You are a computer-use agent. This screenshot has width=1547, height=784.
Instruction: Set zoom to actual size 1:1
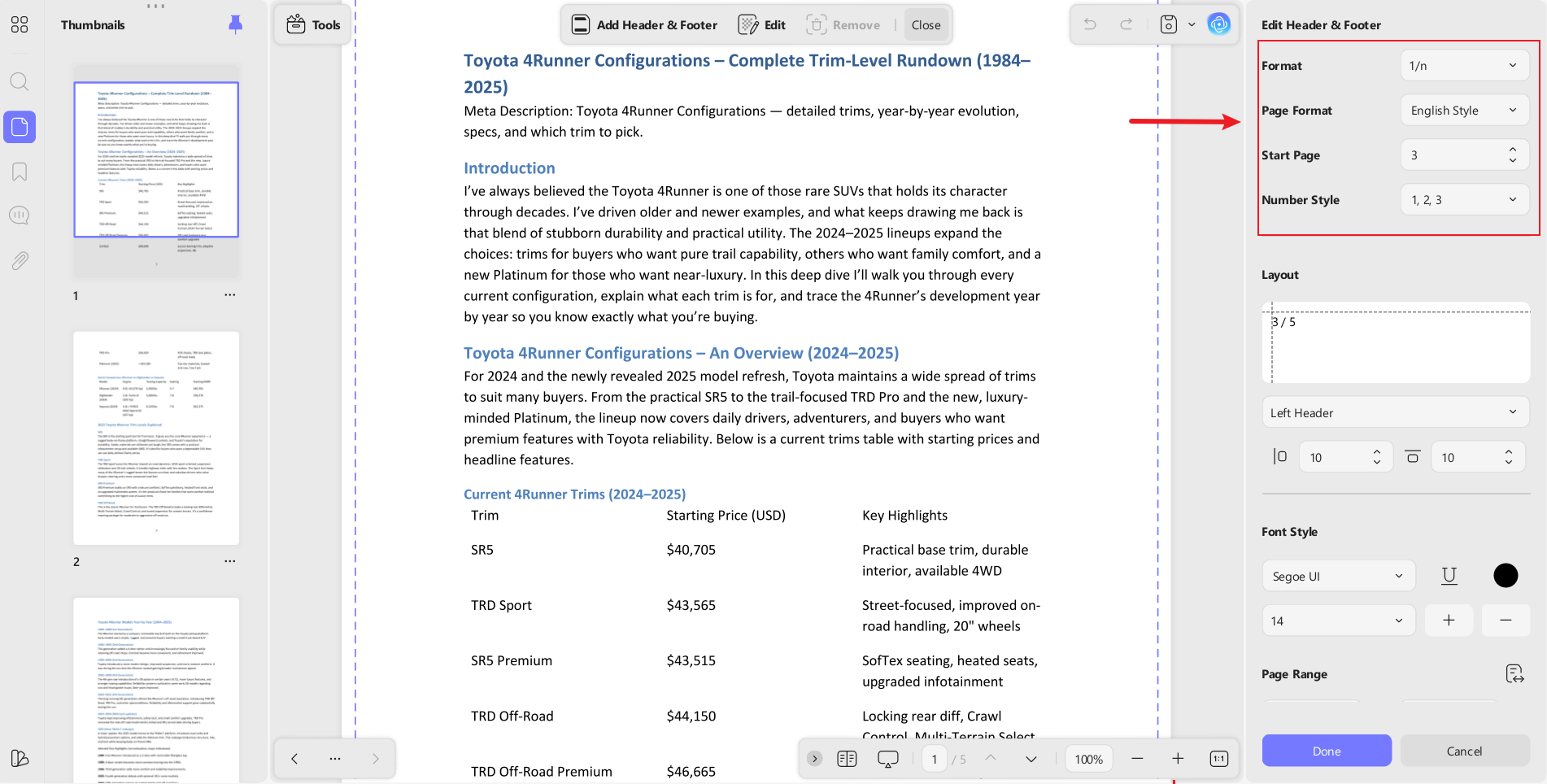[x=1218, y=759]
